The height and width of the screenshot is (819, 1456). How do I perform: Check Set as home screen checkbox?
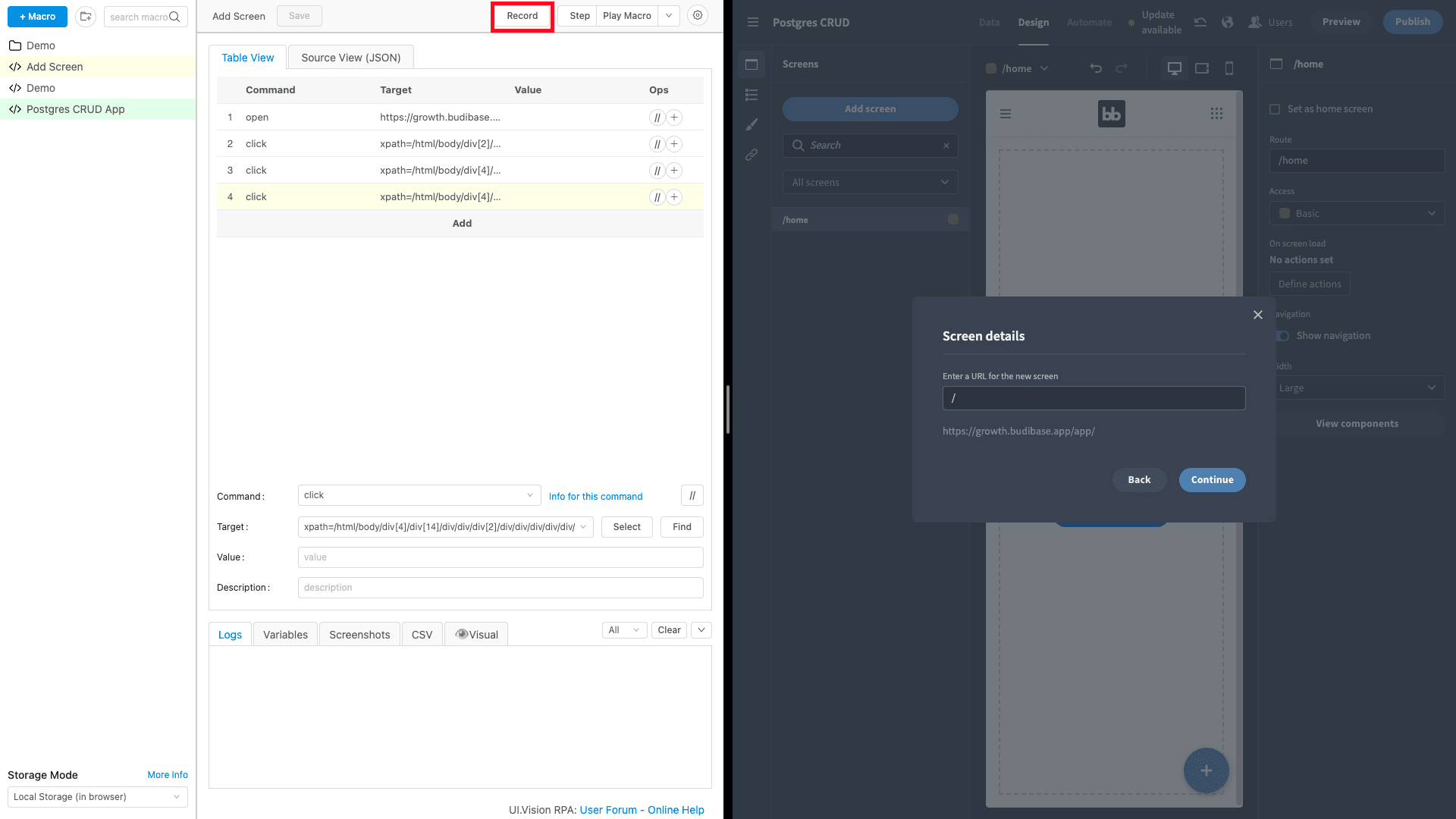tap(1275, 109)
